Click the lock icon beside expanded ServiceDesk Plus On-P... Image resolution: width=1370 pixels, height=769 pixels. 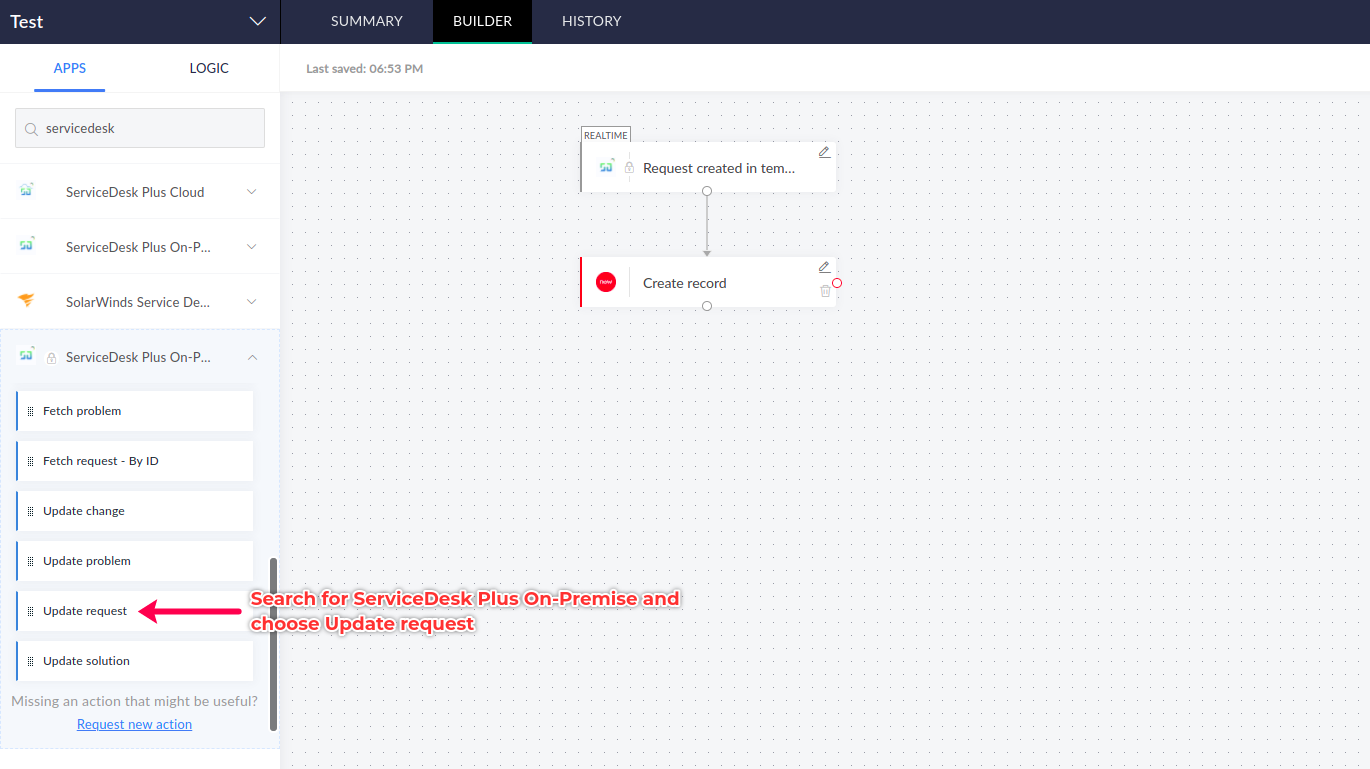tap(51, 357)
